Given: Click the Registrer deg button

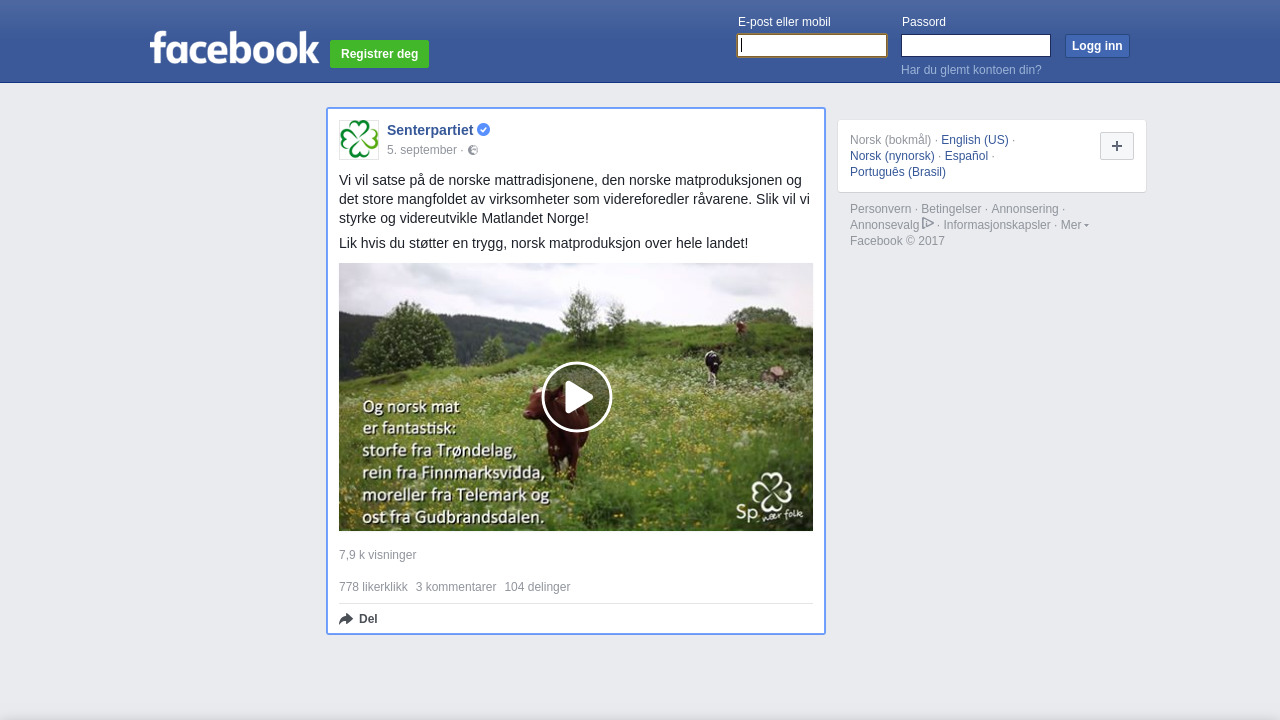Looking at the screenshot, I should (x=379, y=54).
